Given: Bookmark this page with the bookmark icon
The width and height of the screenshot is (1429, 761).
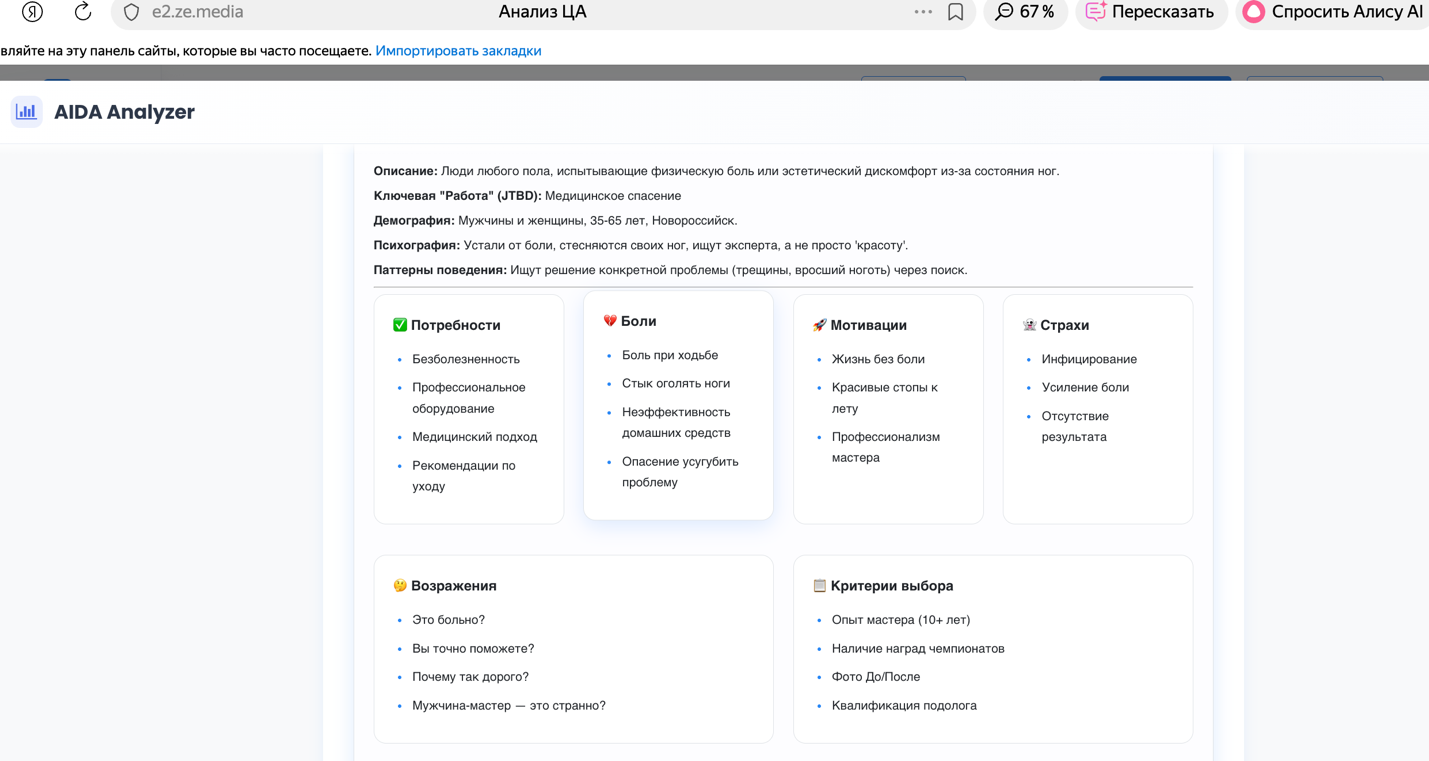Looking at the screenshot, I should (x=956, y=12).
